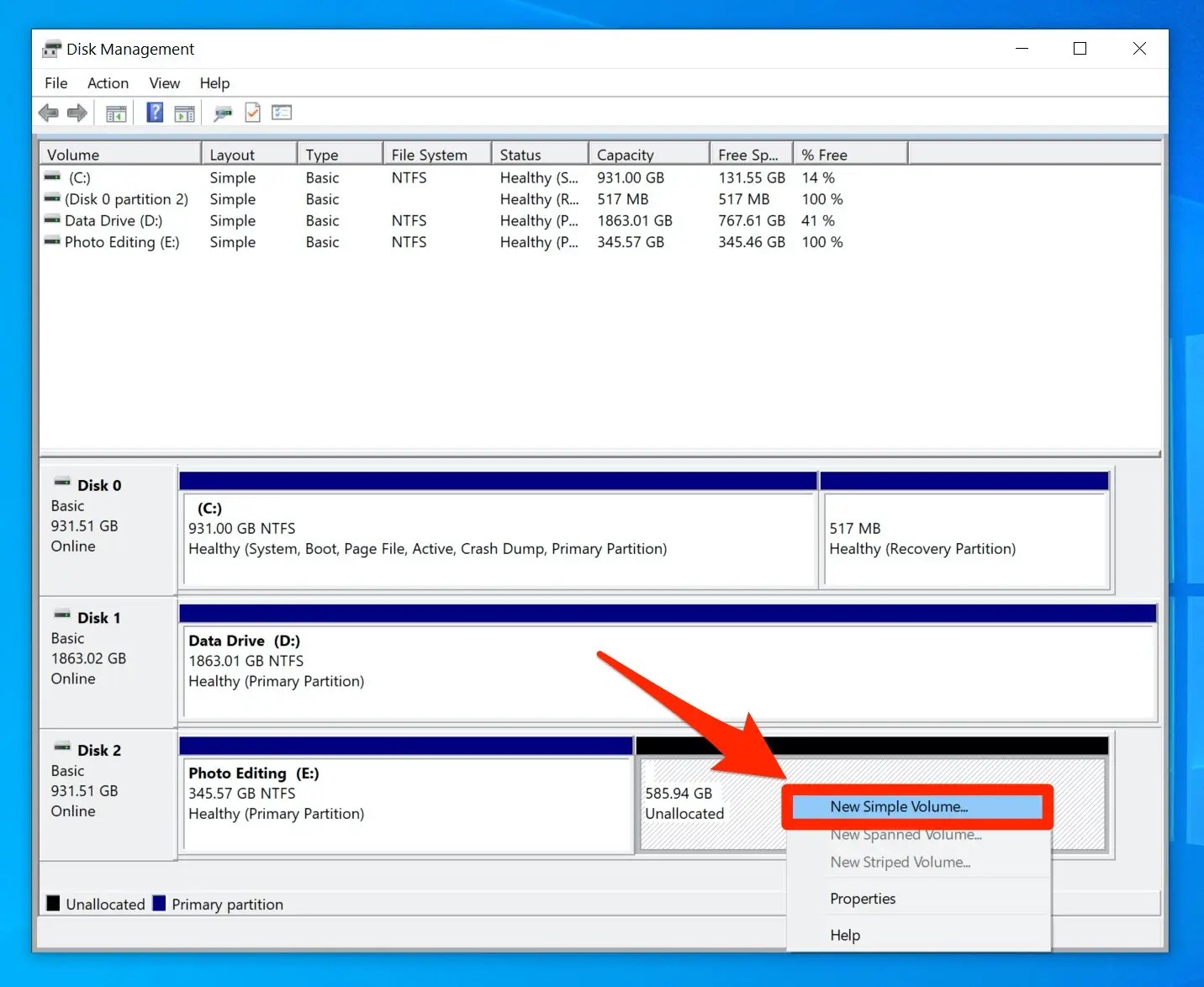Sort by the Capacity column header
Screen dimensions: 1204x987
tap(649, 155)
